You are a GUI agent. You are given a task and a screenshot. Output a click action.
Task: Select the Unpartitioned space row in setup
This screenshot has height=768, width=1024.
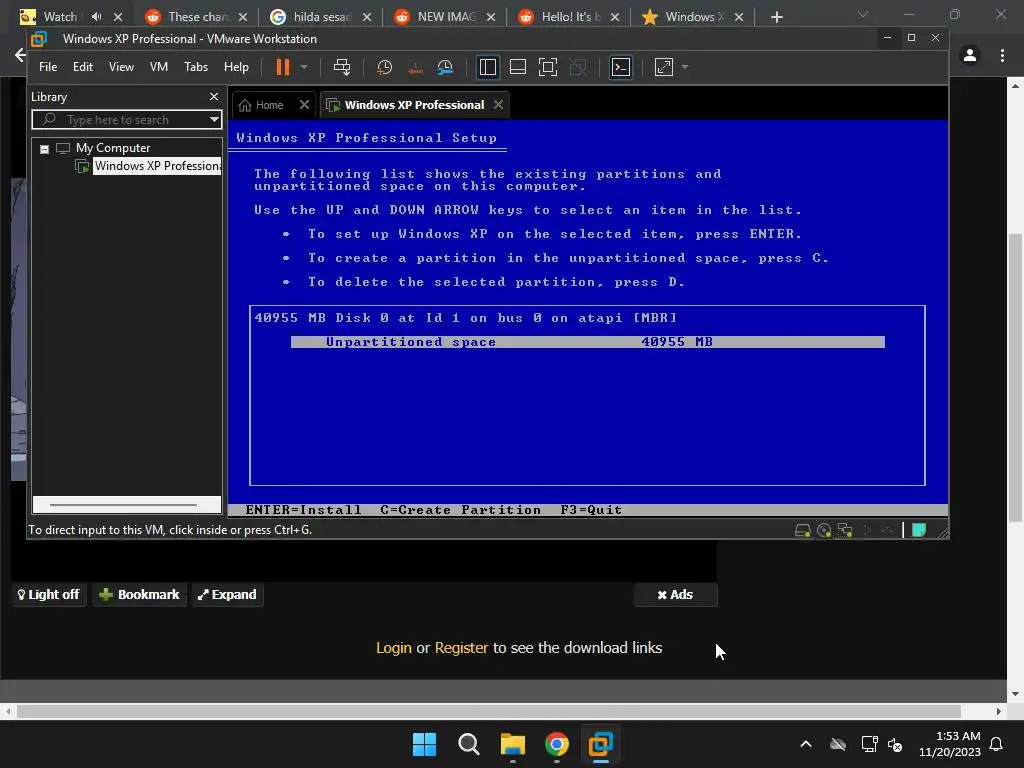click(x=587, y=342)
